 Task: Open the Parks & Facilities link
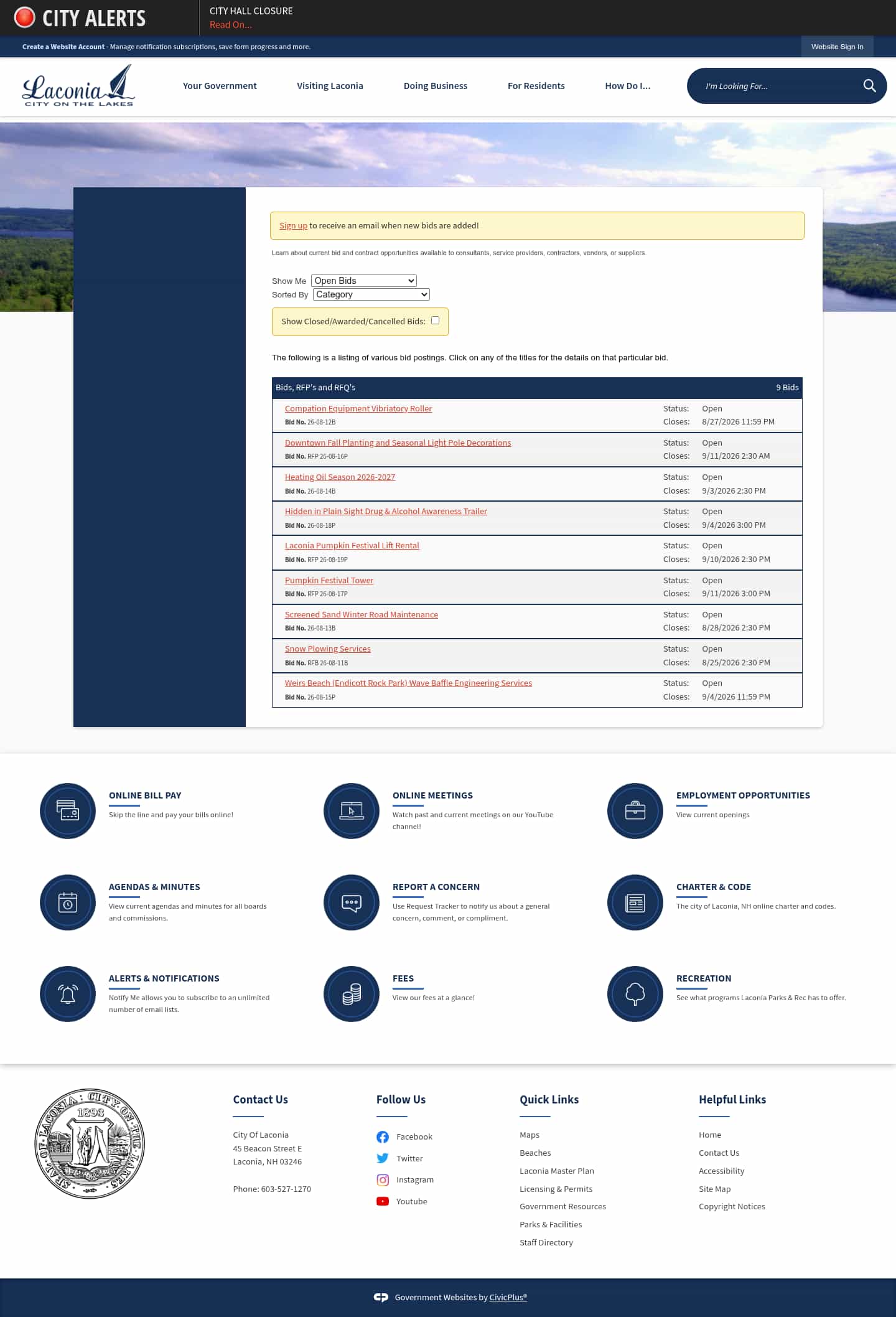[x=551, y=1225]
